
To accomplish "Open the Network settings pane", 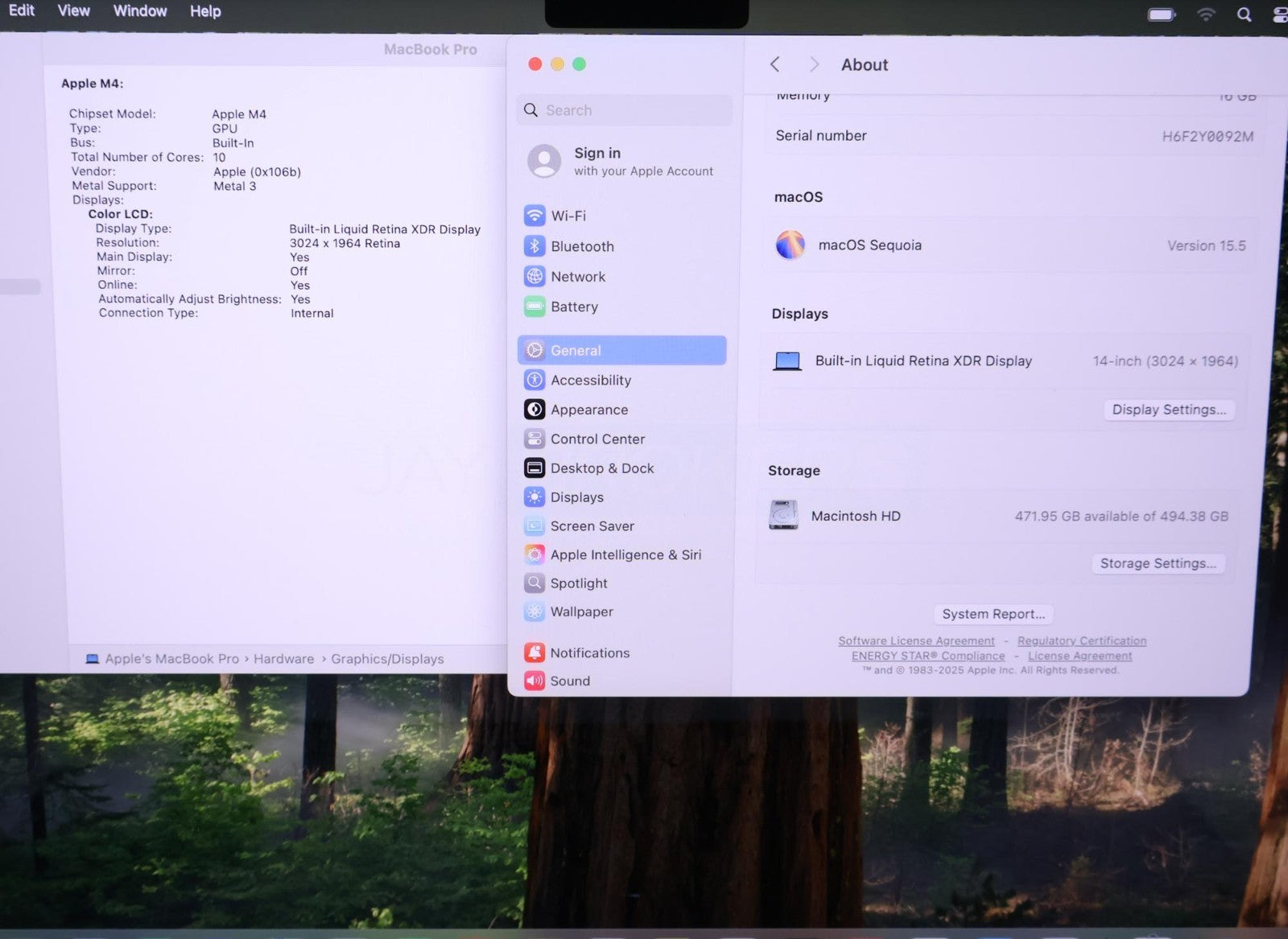I will click(577, 277).
